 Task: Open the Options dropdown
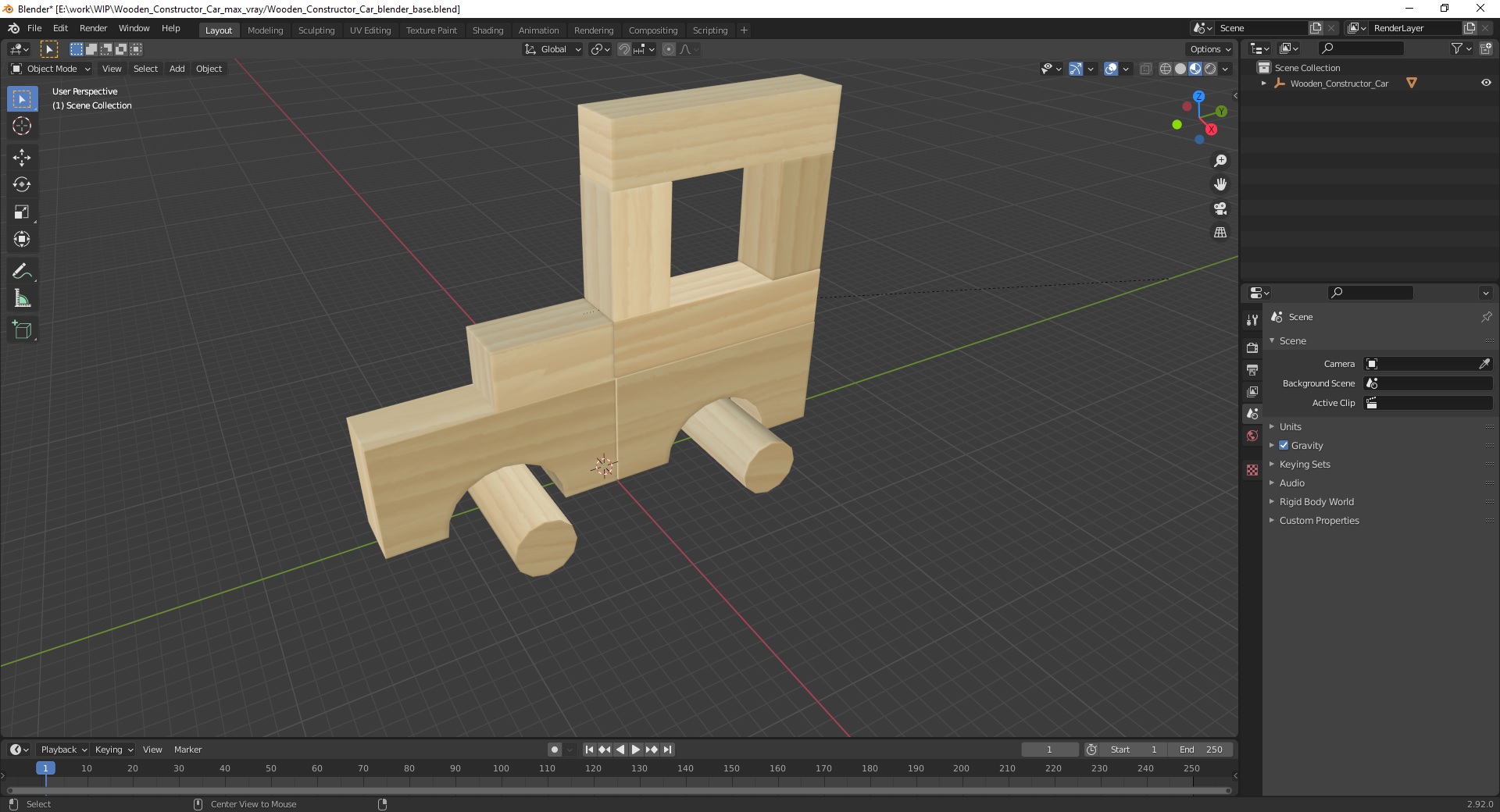pyautogui.click(x=1210, y=49)
